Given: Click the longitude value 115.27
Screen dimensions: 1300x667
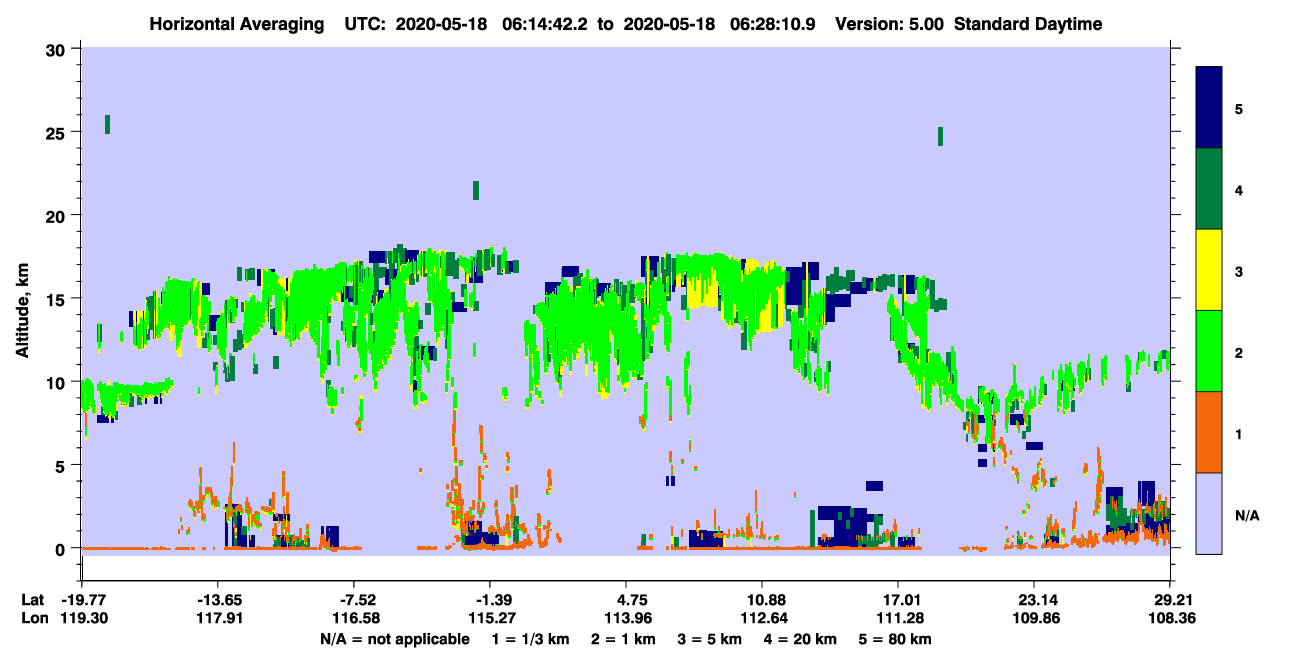Looking at the screenshot, I should pos(490,618).
